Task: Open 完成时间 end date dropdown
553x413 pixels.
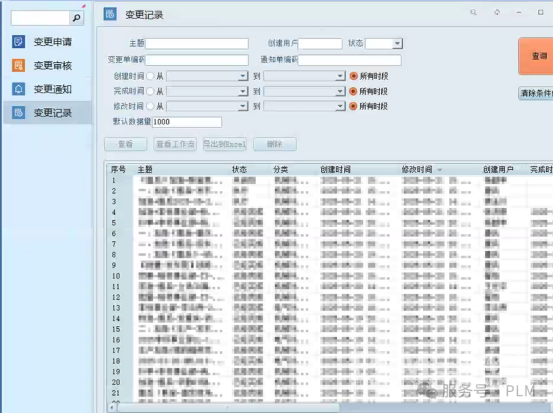Action: [x=340, y=91]
